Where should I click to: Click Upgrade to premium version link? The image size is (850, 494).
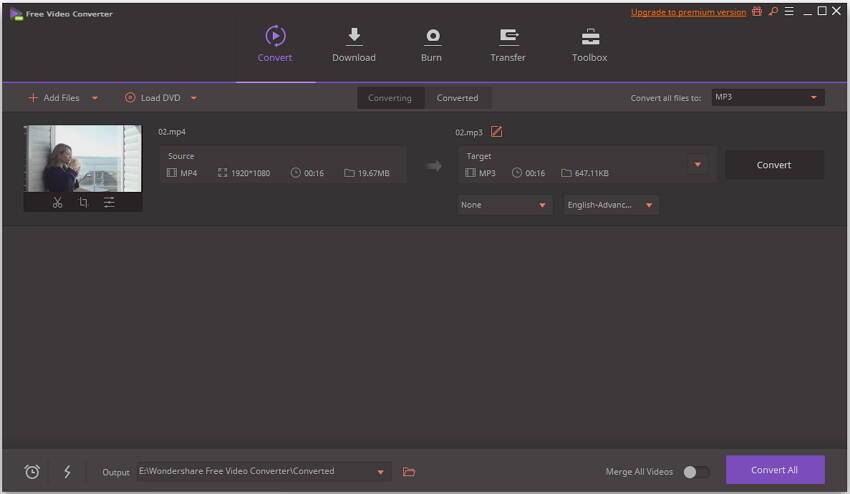click(688, 12)
